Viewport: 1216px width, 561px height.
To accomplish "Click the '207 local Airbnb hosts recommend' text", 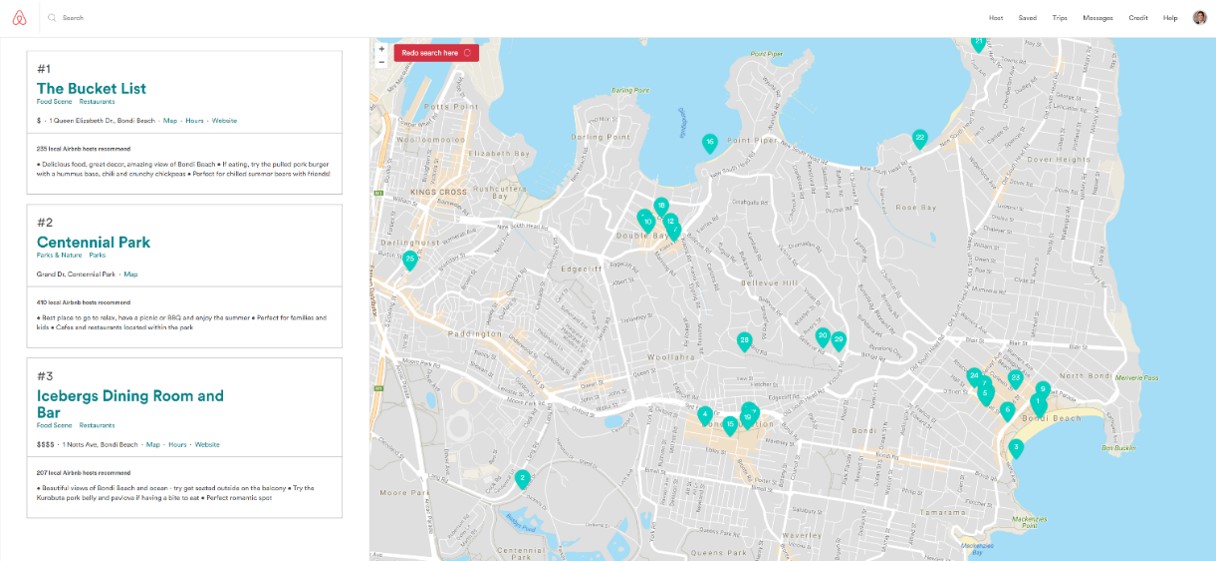I will click(x=84, y=472).
